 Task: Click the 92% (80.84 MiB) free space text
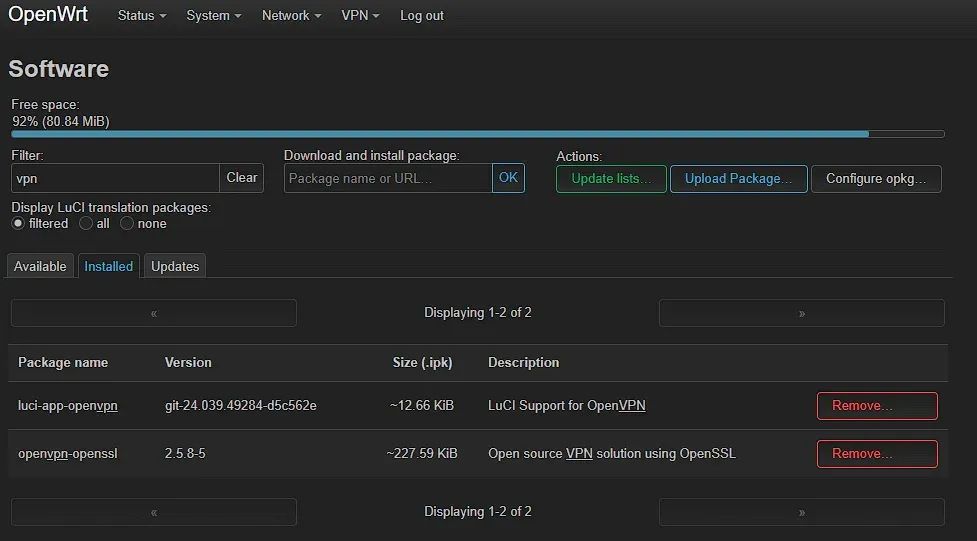click(61, 122)
